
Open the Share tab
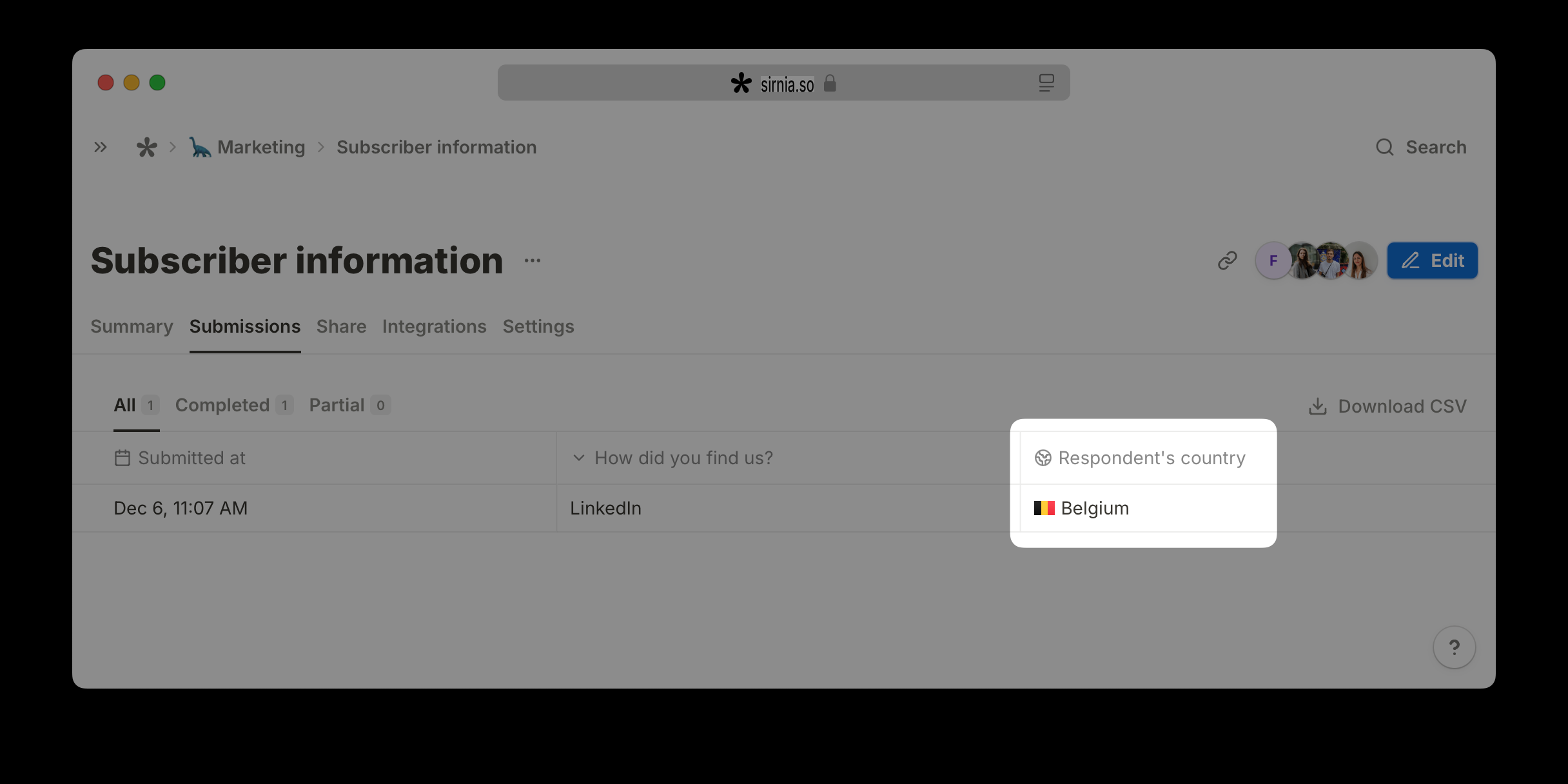point(341,326)
